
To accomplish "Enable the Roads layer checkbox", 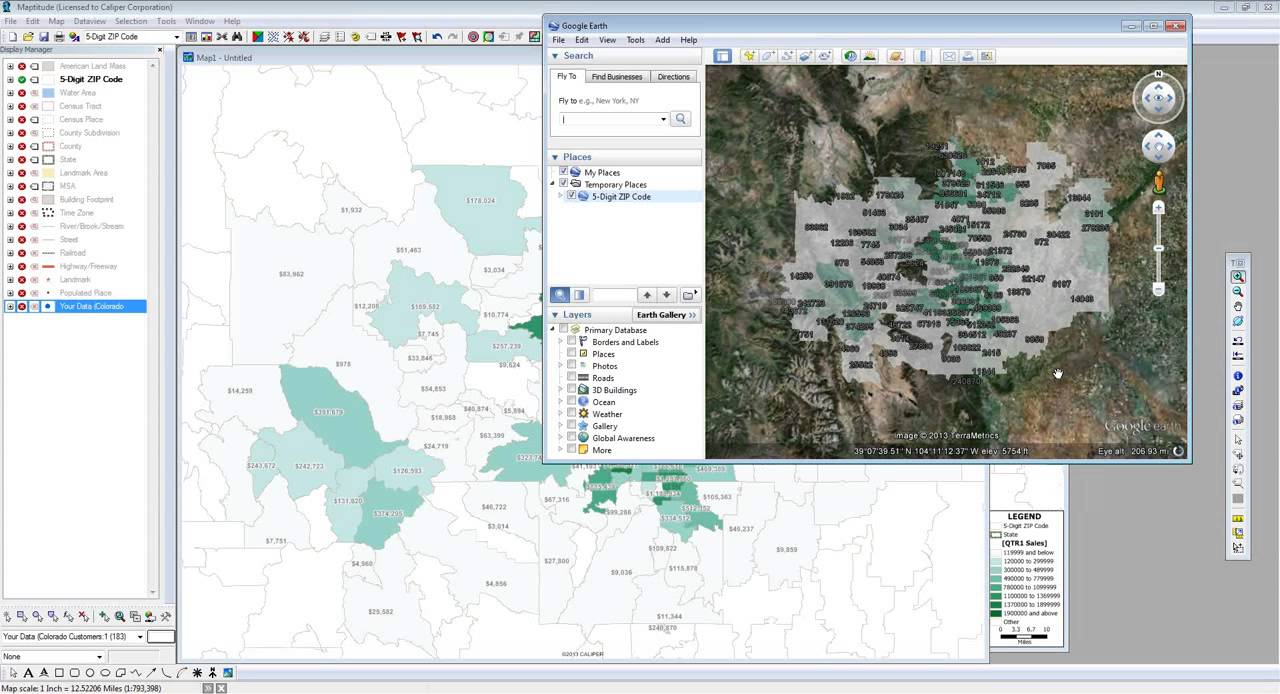I will (572, 378).
